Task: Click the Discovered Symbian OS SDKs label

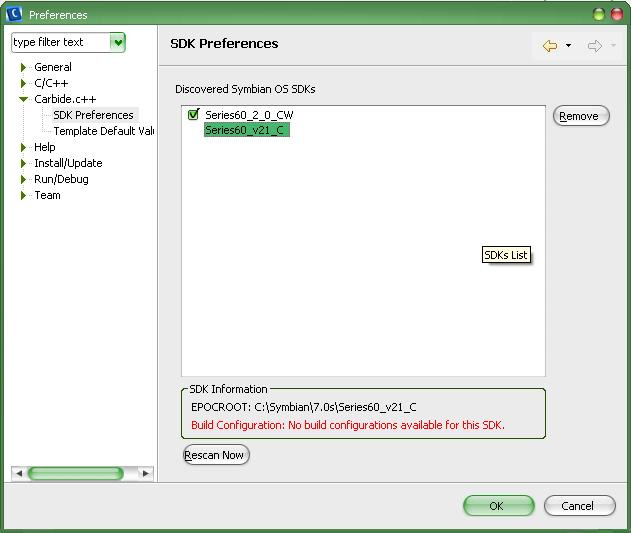Action: coord(245,89)
